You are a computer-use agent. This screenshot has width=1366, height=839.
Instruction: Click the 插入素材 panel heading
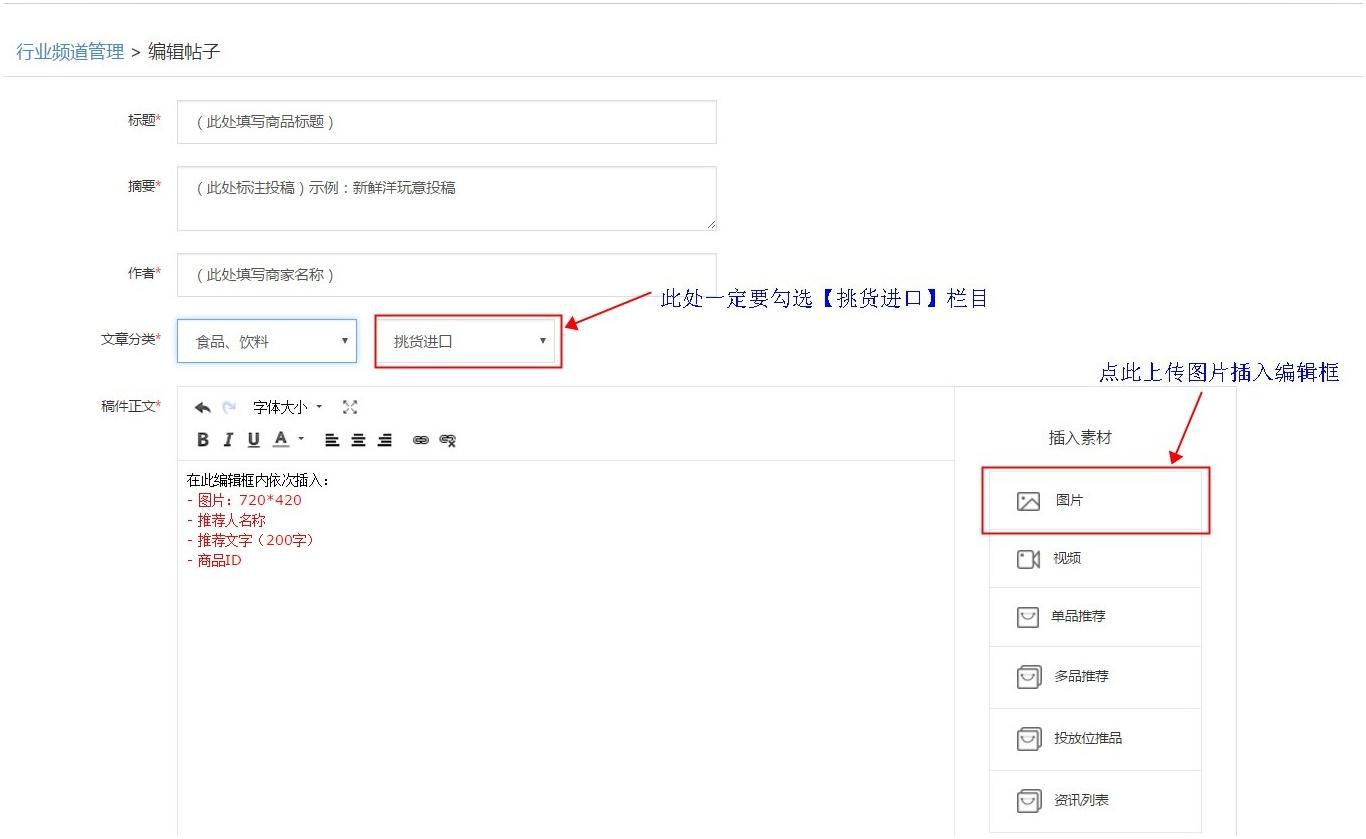(1080, 438)
